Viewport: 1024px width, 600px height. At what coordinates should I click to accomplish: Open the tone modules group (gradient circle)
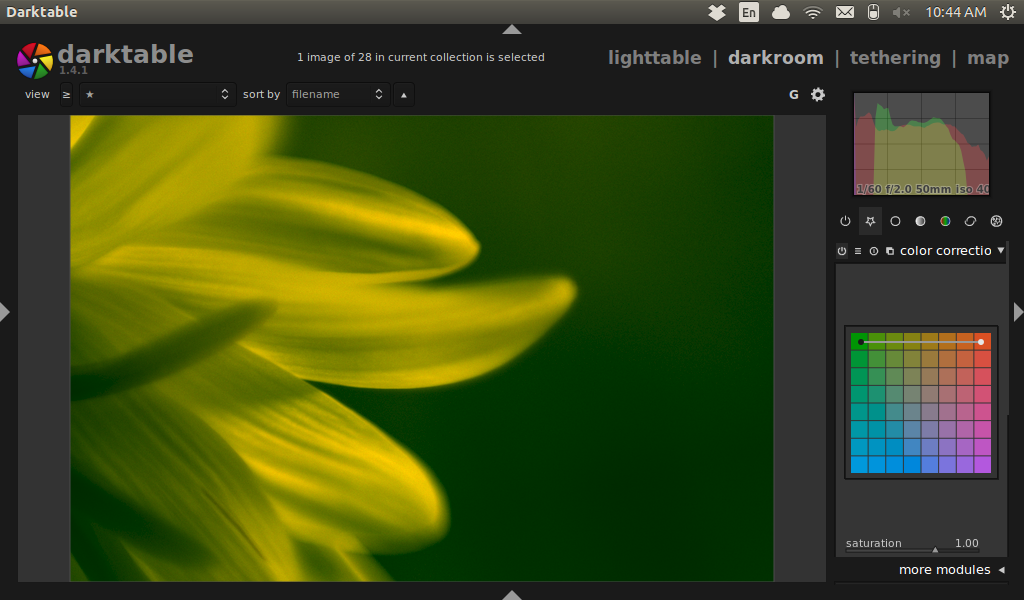(x=920, y=221)
